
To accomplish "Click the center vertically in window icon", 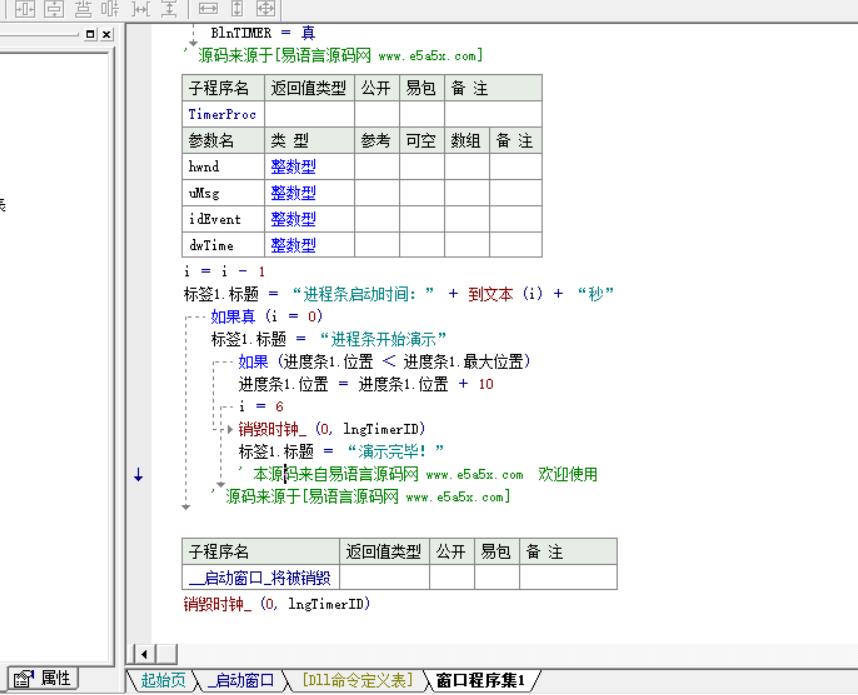I will pyautogui.click(x=54, y=9).
